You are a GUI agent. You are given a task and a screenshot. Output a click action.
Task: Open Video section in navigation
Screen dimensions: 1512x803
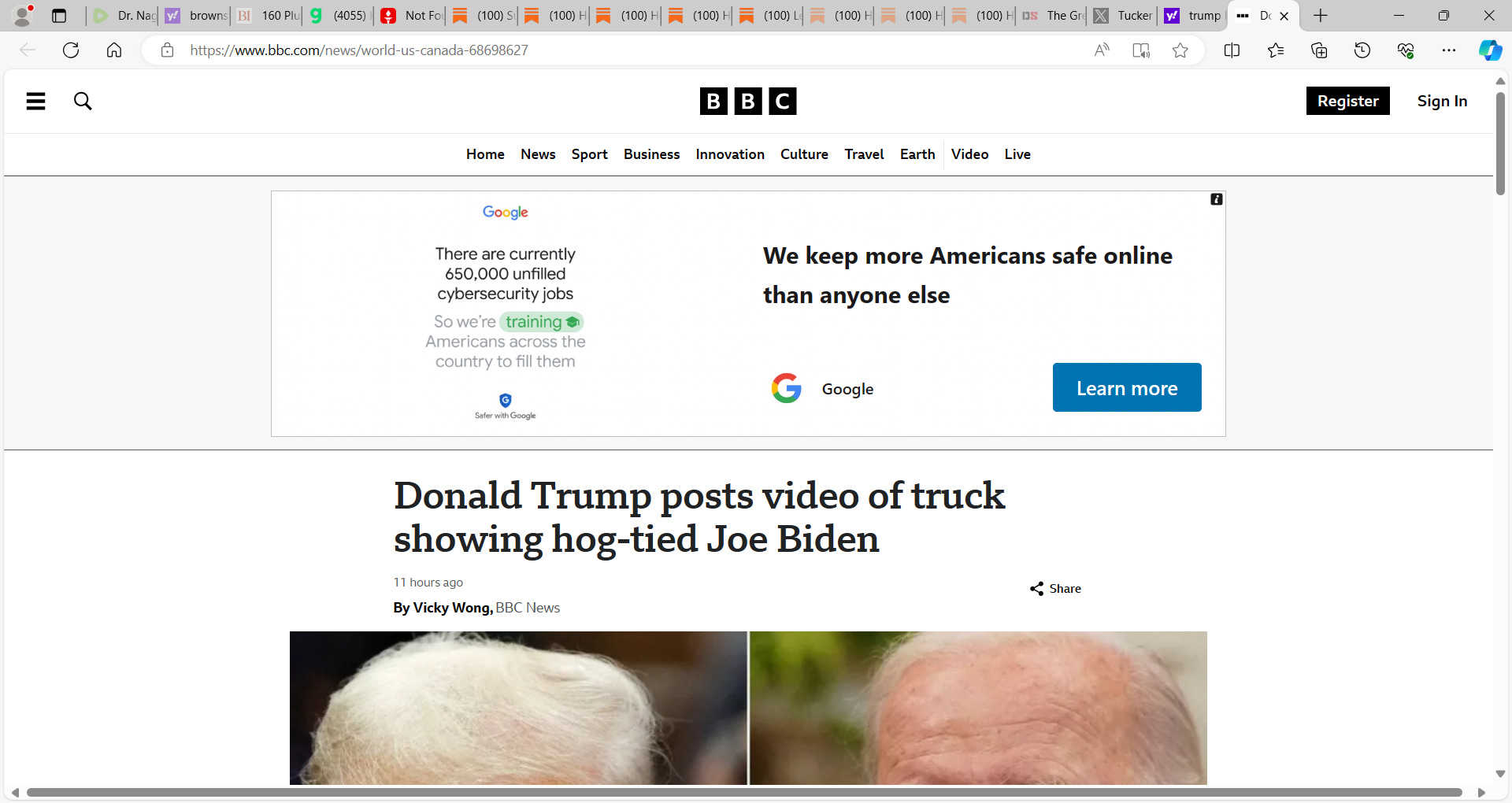(969, 154)
